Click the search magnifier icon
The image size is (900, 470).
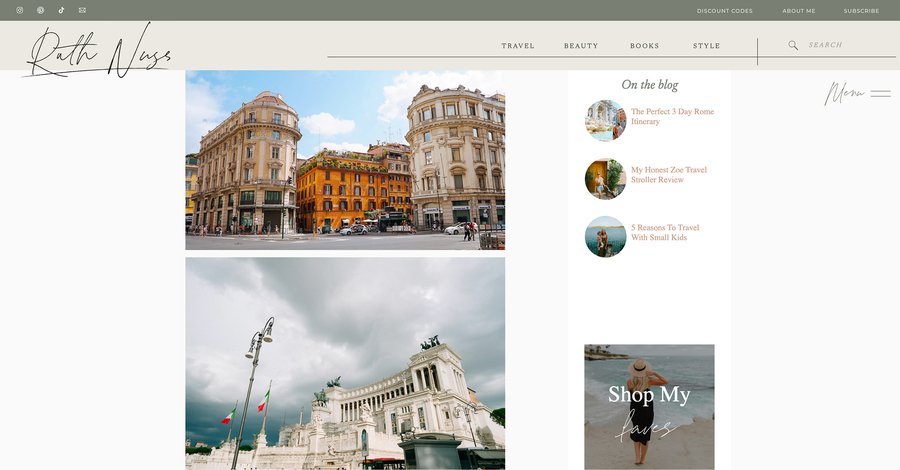793,45
